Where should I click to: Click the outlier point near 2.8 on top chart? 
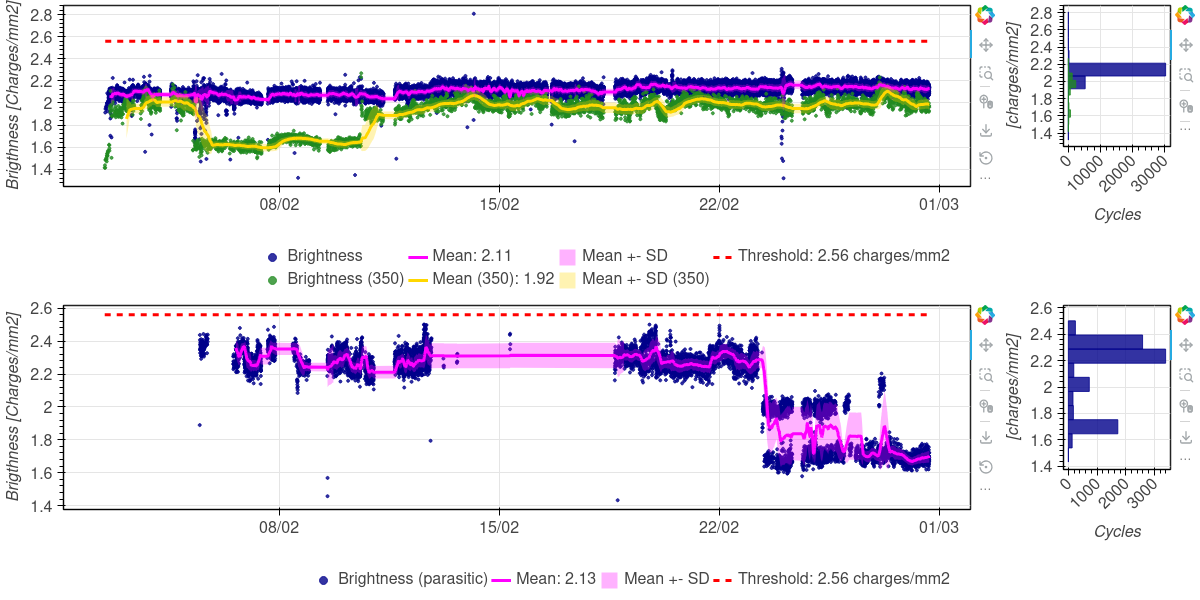tap(473, 13)
